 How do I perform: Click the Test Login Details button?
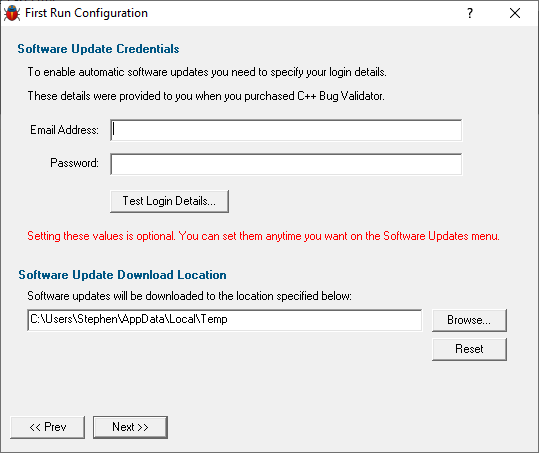tap(169, 201)
